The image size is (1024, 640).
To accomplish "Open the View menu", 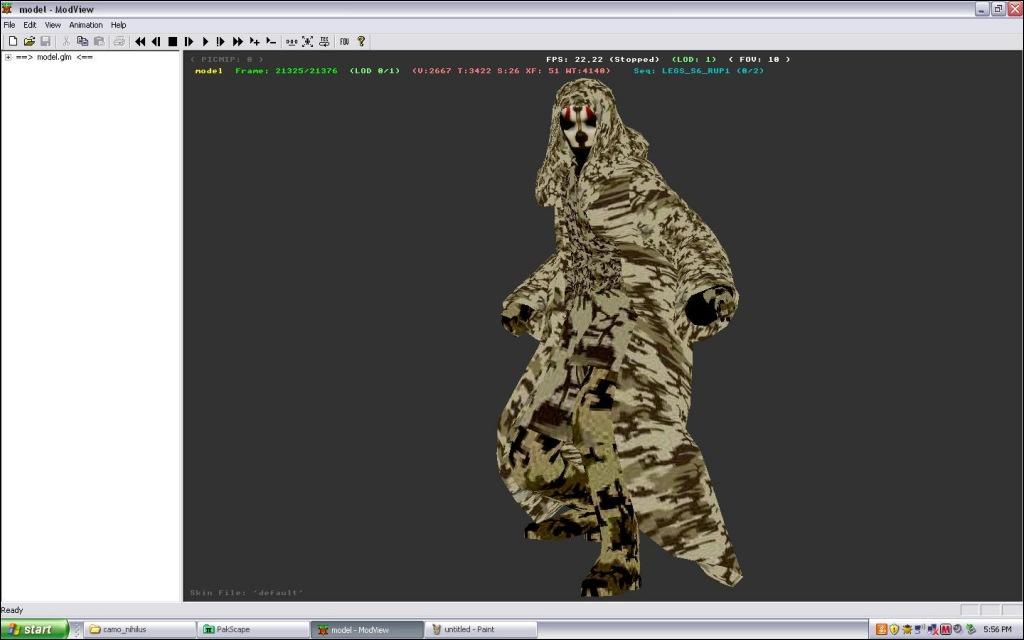I will pyautogui.click(x=52, y=25).
